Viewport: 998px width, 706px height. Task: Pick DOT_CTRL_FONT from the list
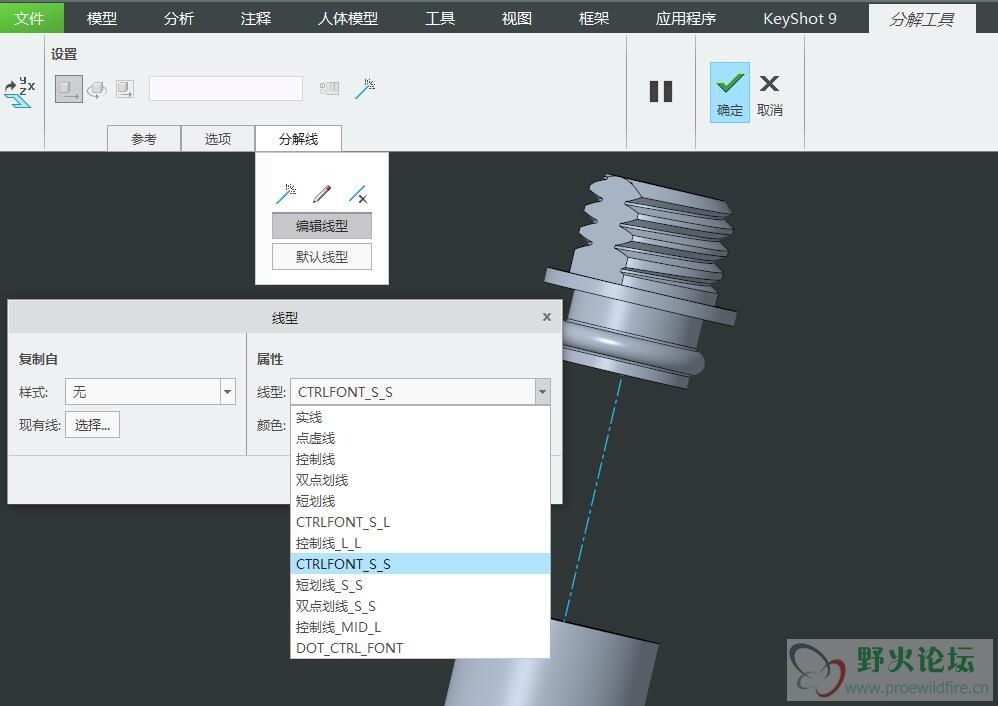tap(349, 648)
